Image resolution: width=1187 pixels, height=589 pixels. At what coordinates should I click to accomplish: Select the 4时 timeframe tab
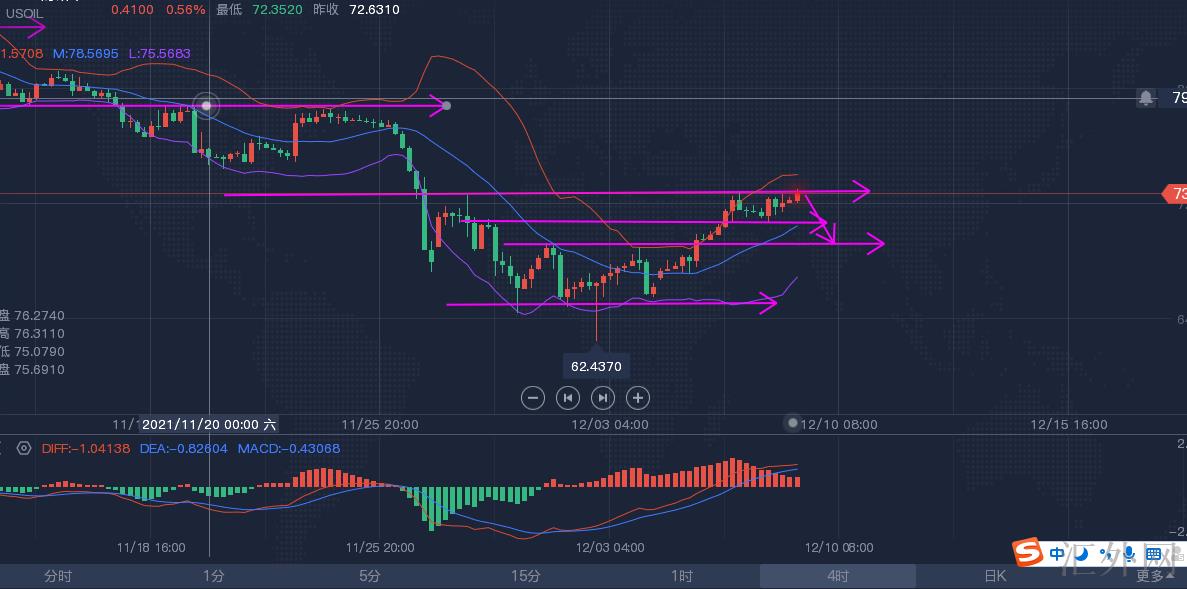coord(837,577)
